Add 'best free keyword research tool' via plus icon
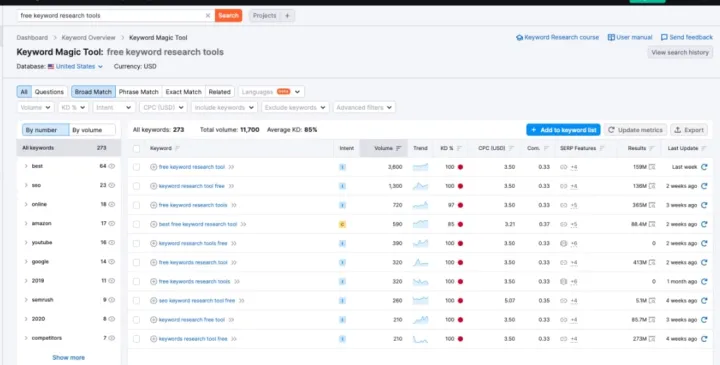Image resolution: width=720 pixels, height=365 pixels. (153, 225)
